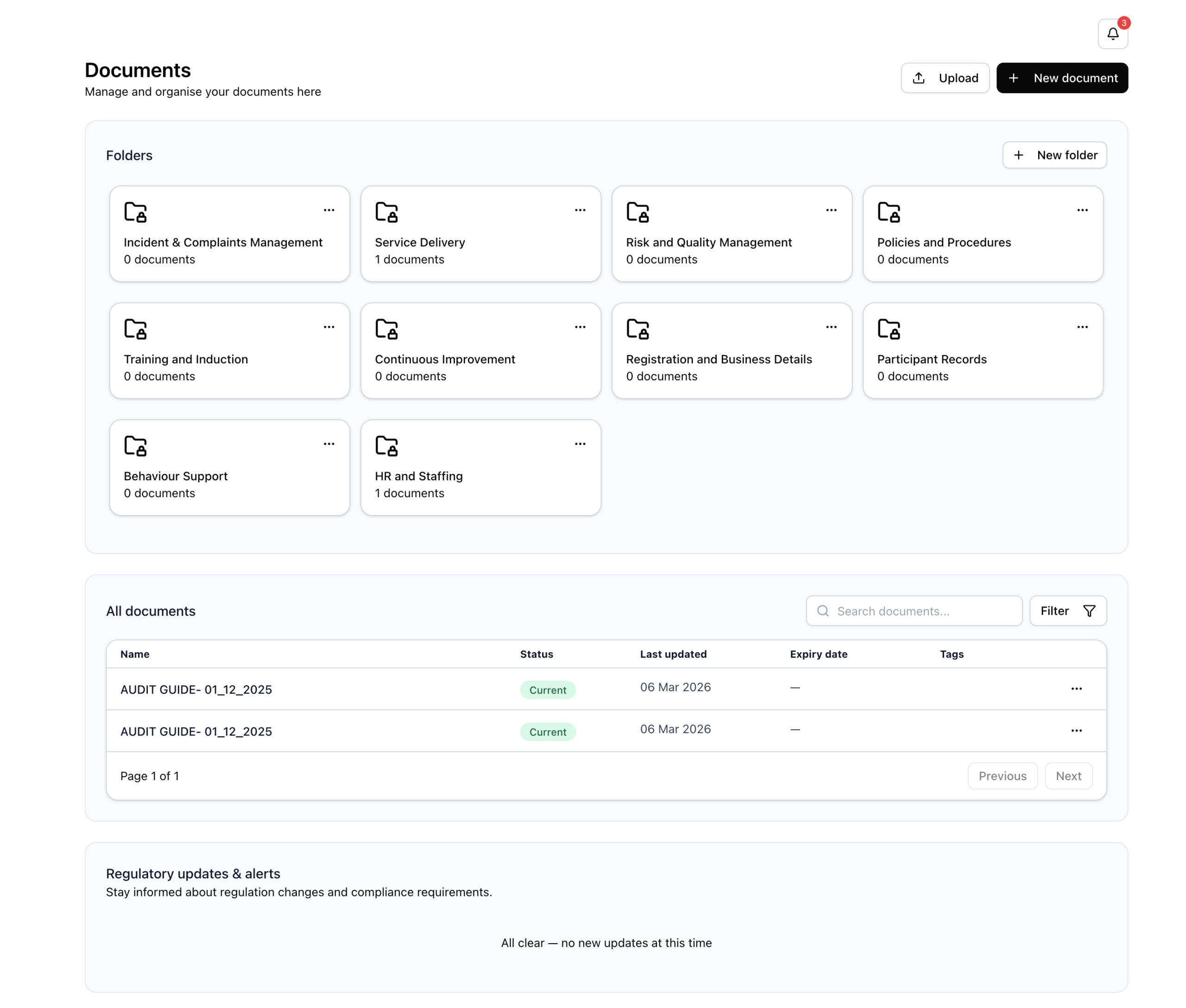Open options menu for Participant Records folder
This screenshot has width=1186, height=1008.
point(1082,328)
